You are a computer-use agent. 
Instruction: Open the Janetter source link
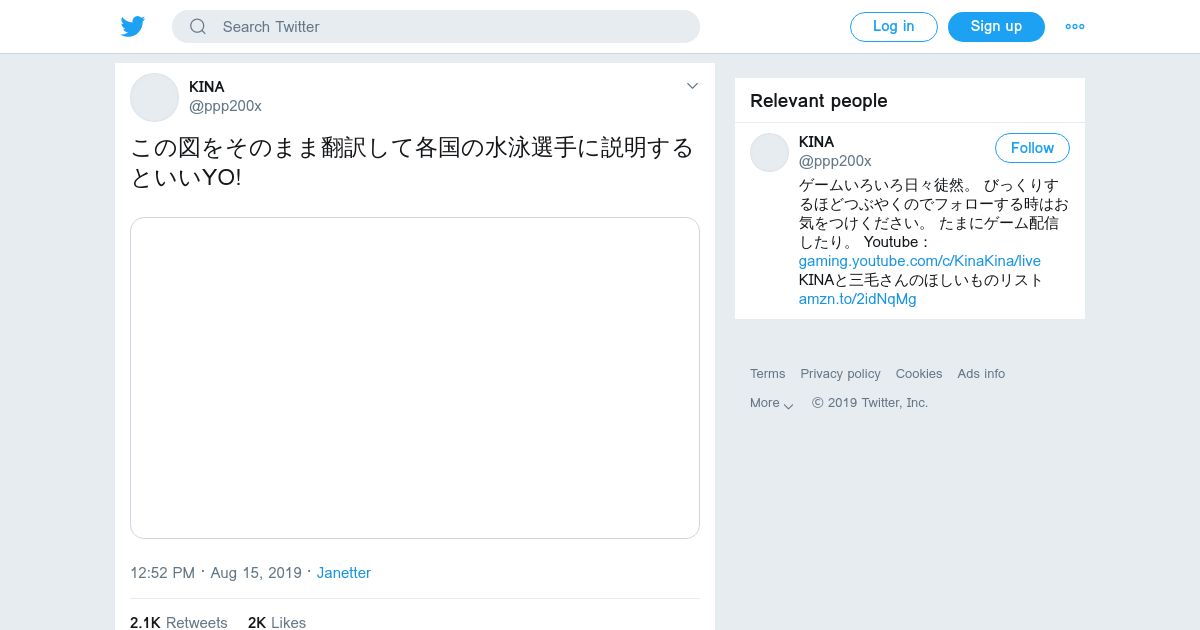pyautogui.click(x=344, y=573)
